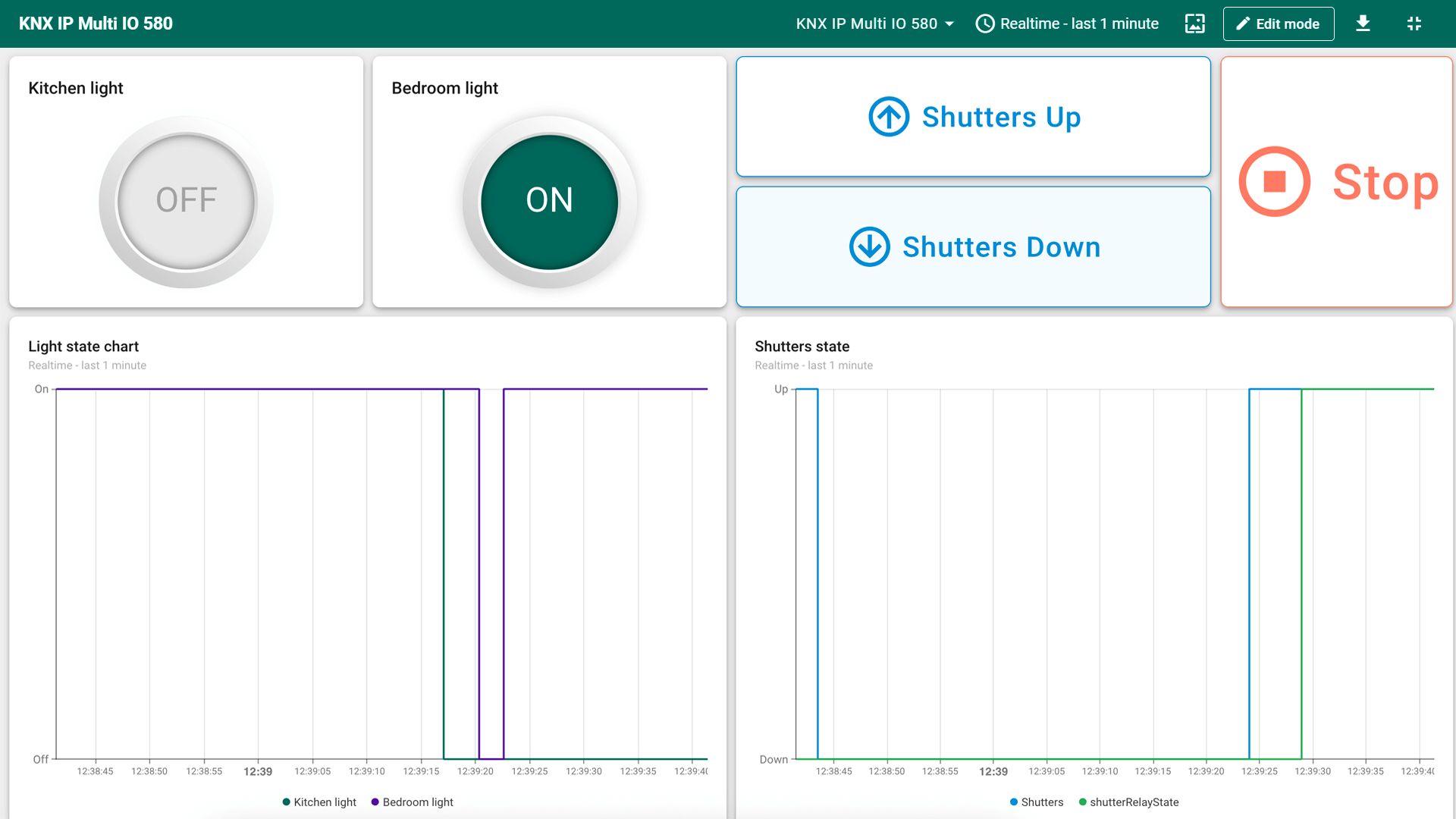The height and width of the screenshot is (819, 1456).
Task: Click the Light state chart title
Action: click(83, 347)
